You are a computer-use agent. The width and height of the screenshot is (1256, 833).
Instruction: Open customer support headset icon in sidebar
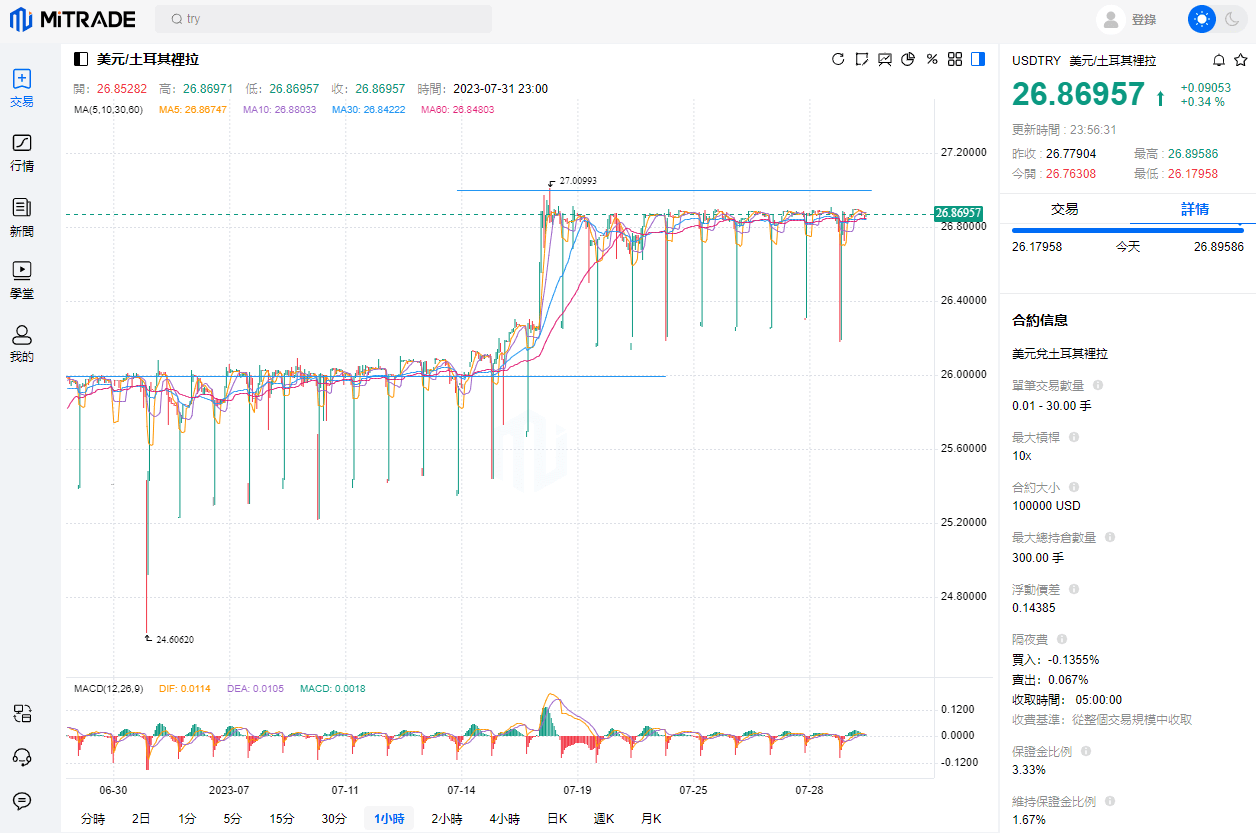tap(22, 757)
